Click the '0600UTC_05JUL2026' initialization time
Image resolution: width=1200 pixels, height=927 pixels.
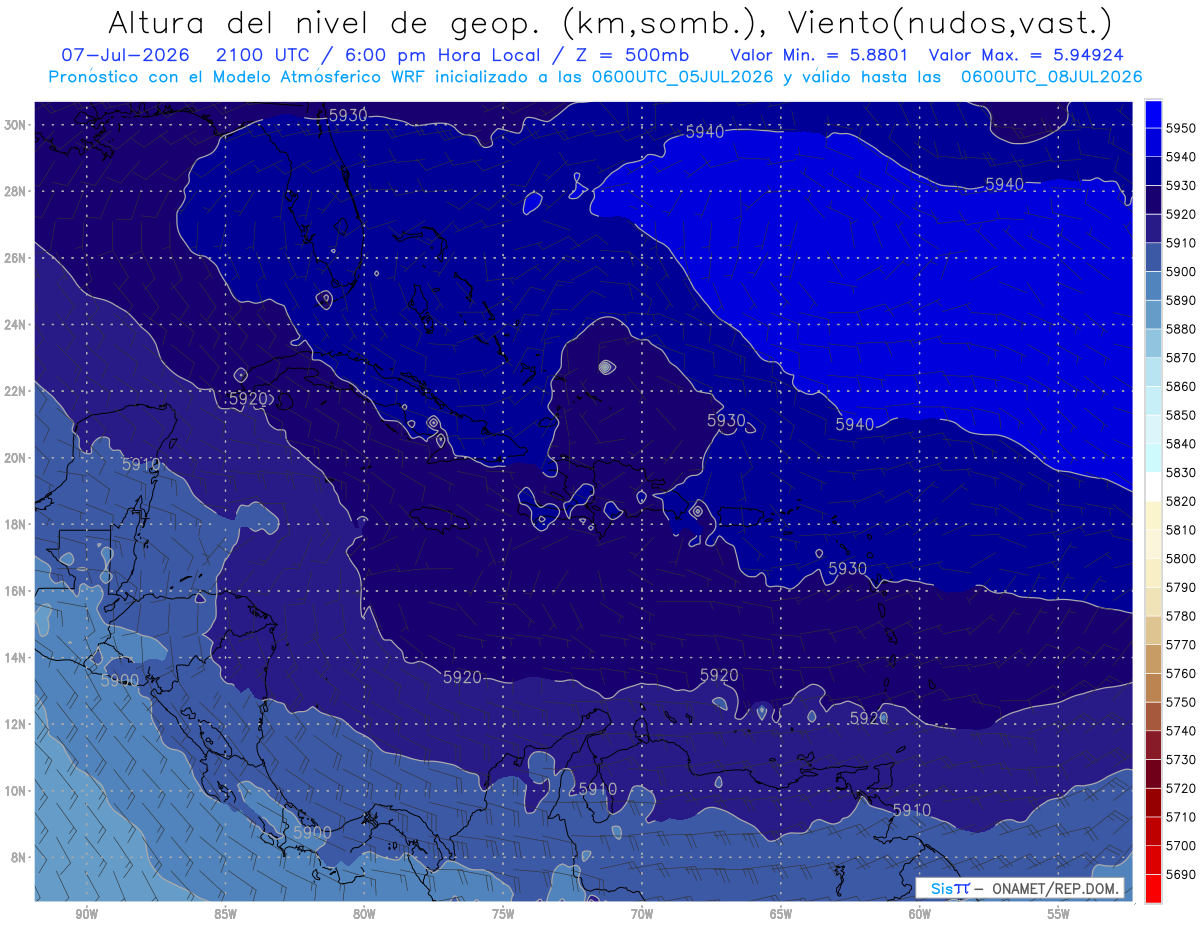(683, 77)
